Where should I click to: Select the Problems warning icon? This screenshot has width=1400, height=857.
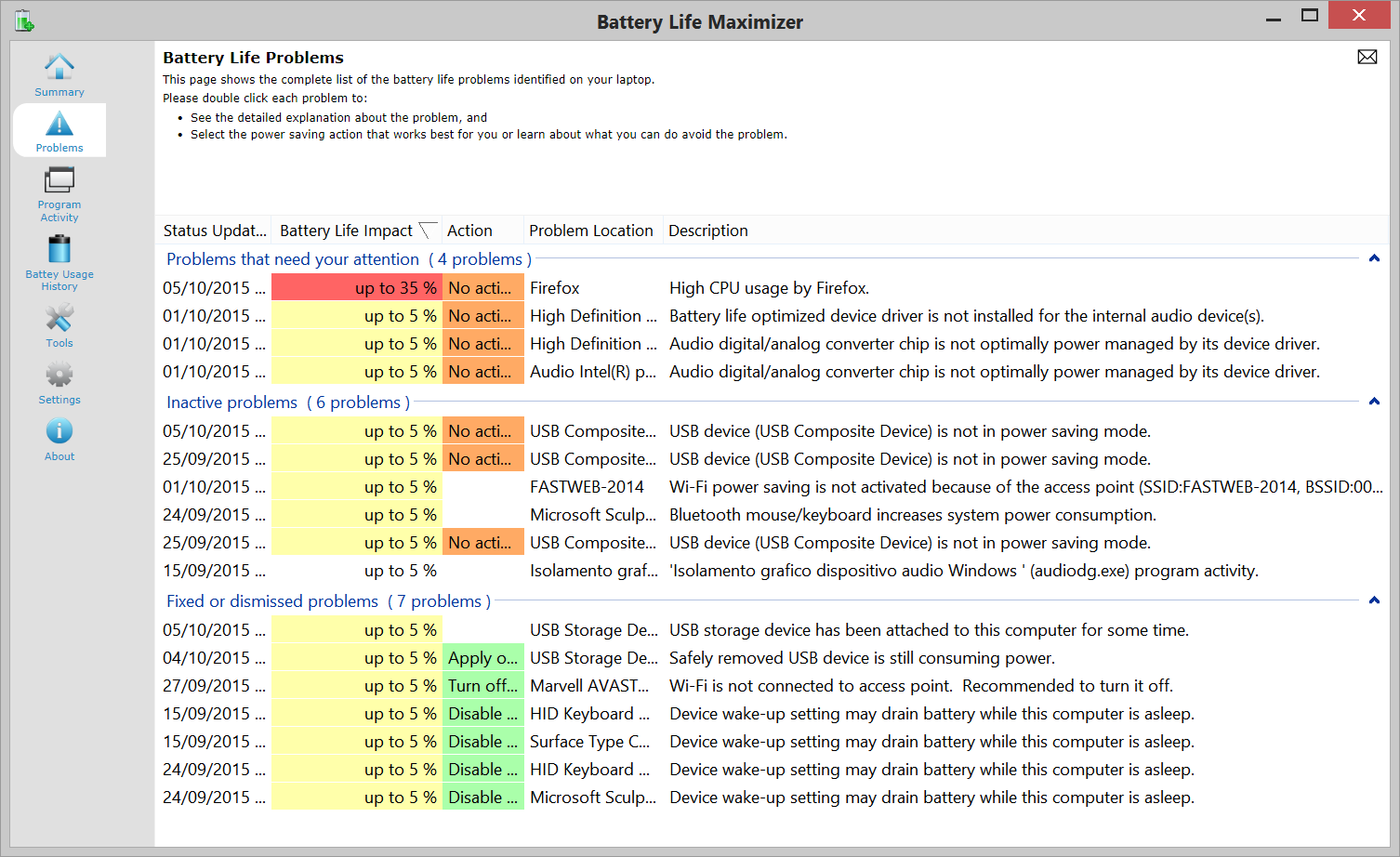[59, 125]
